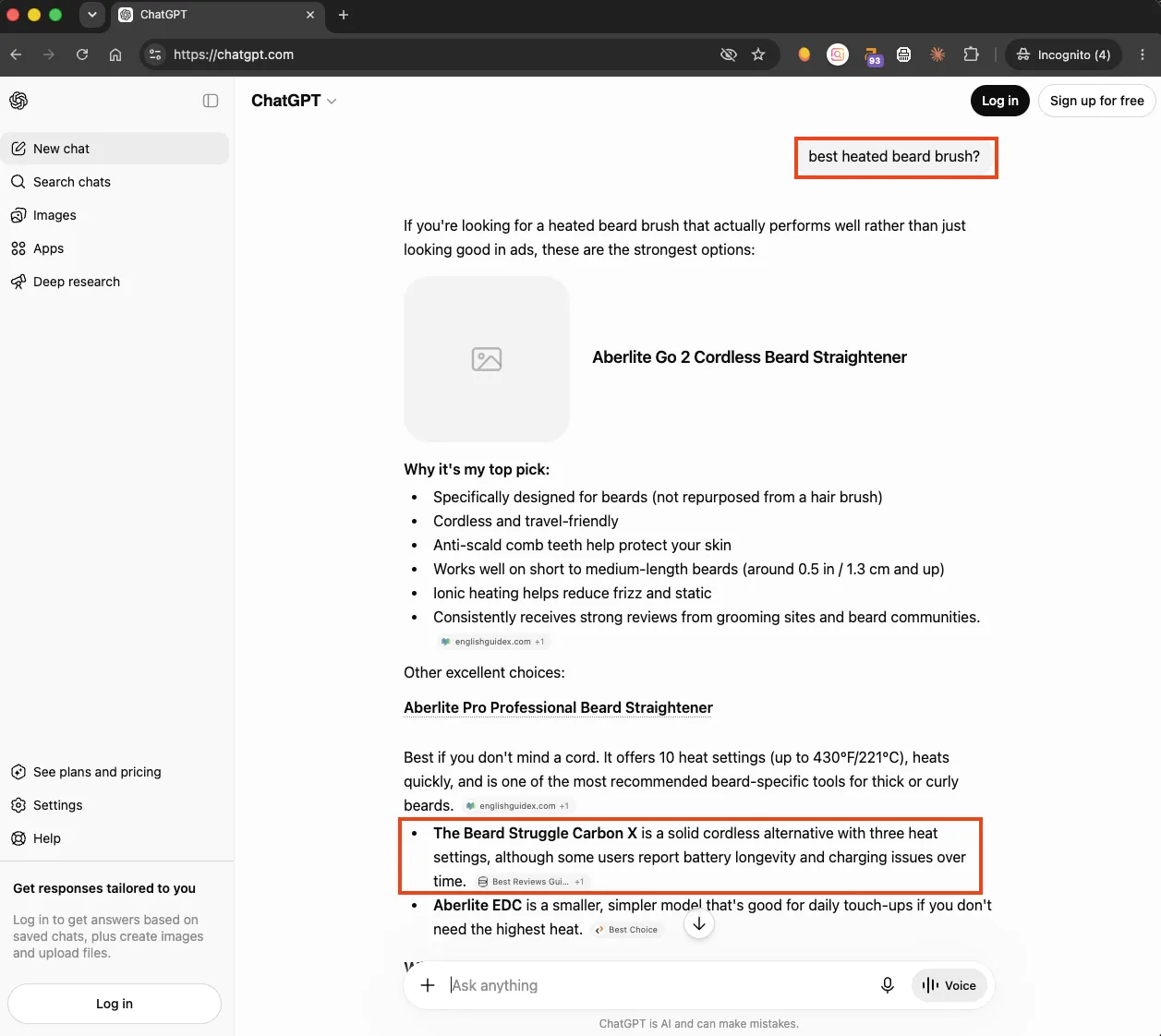Click the address bar URL chatgpt.com

[234, 54]
